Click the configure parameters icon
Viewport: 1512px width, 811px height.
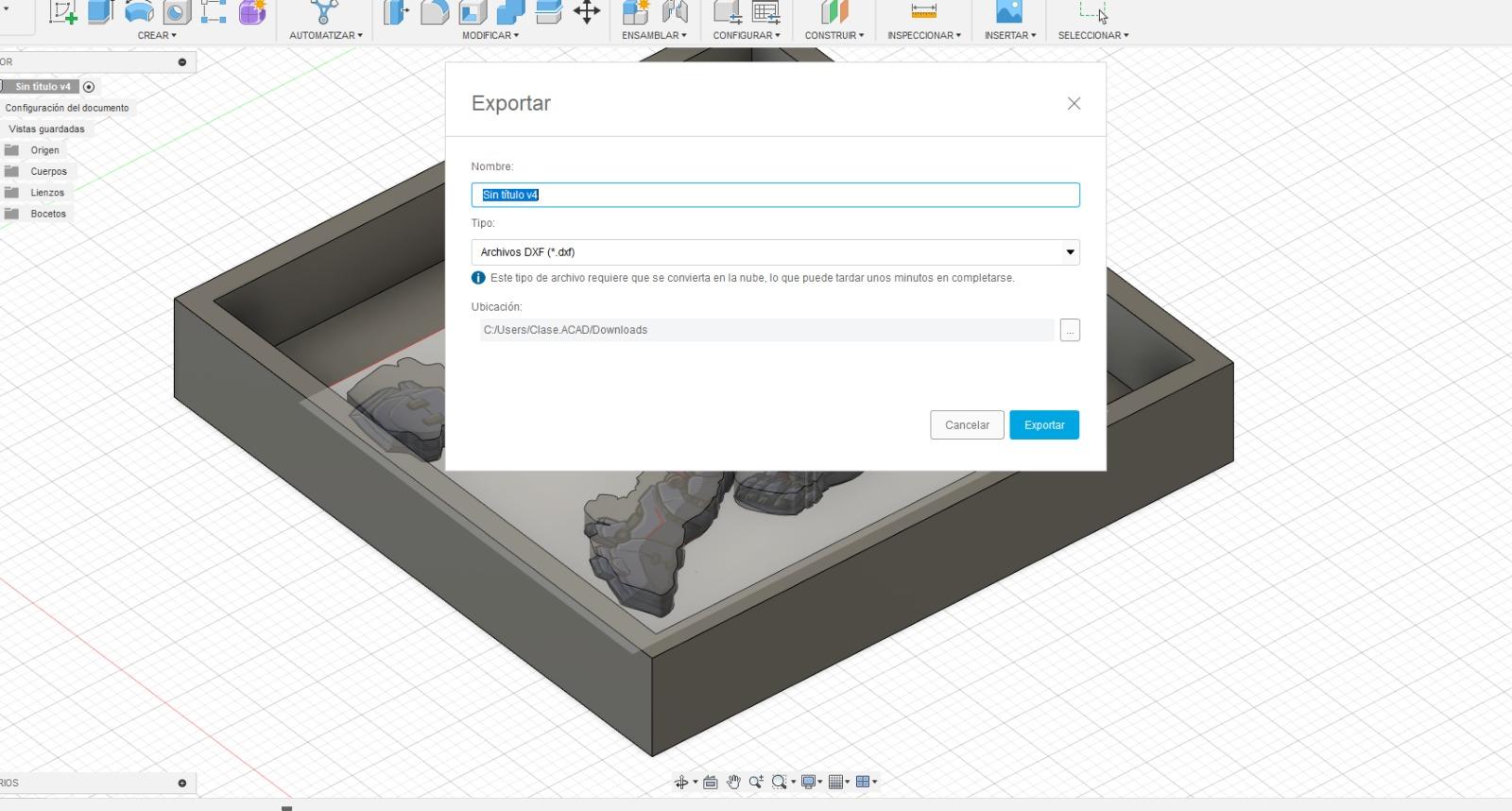point(728,11)
